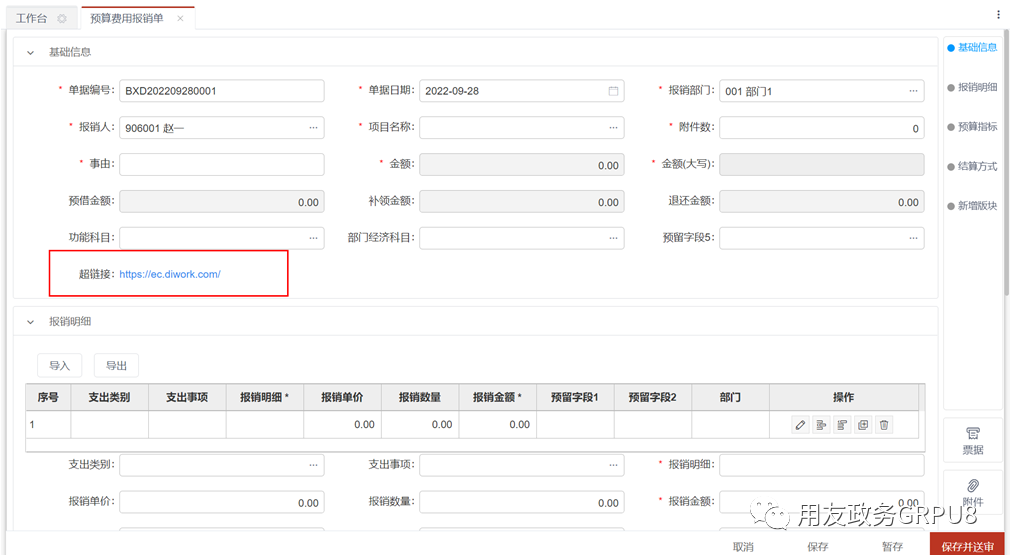Jump to 报销明细 in side navigation
The height and width of the screenshot is (559, 1010).
click(x=973, y=88)
